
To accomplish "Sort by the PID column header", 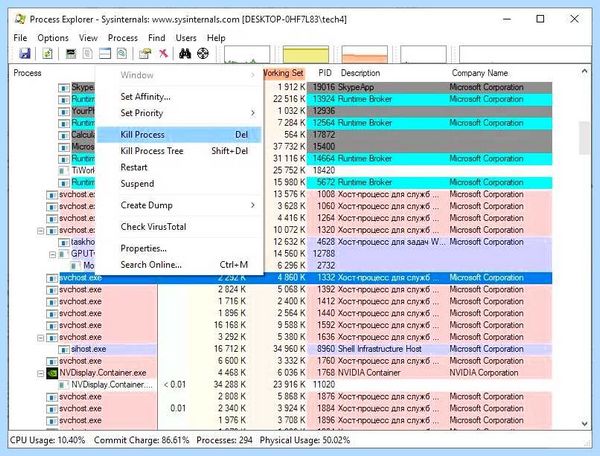I will (325, 73).
